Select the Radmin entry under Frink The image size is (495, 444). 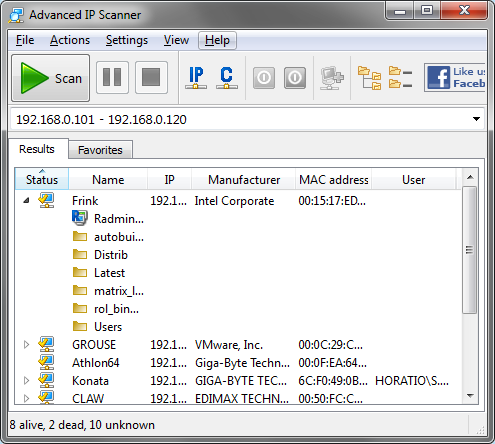(x=108, y=219)
